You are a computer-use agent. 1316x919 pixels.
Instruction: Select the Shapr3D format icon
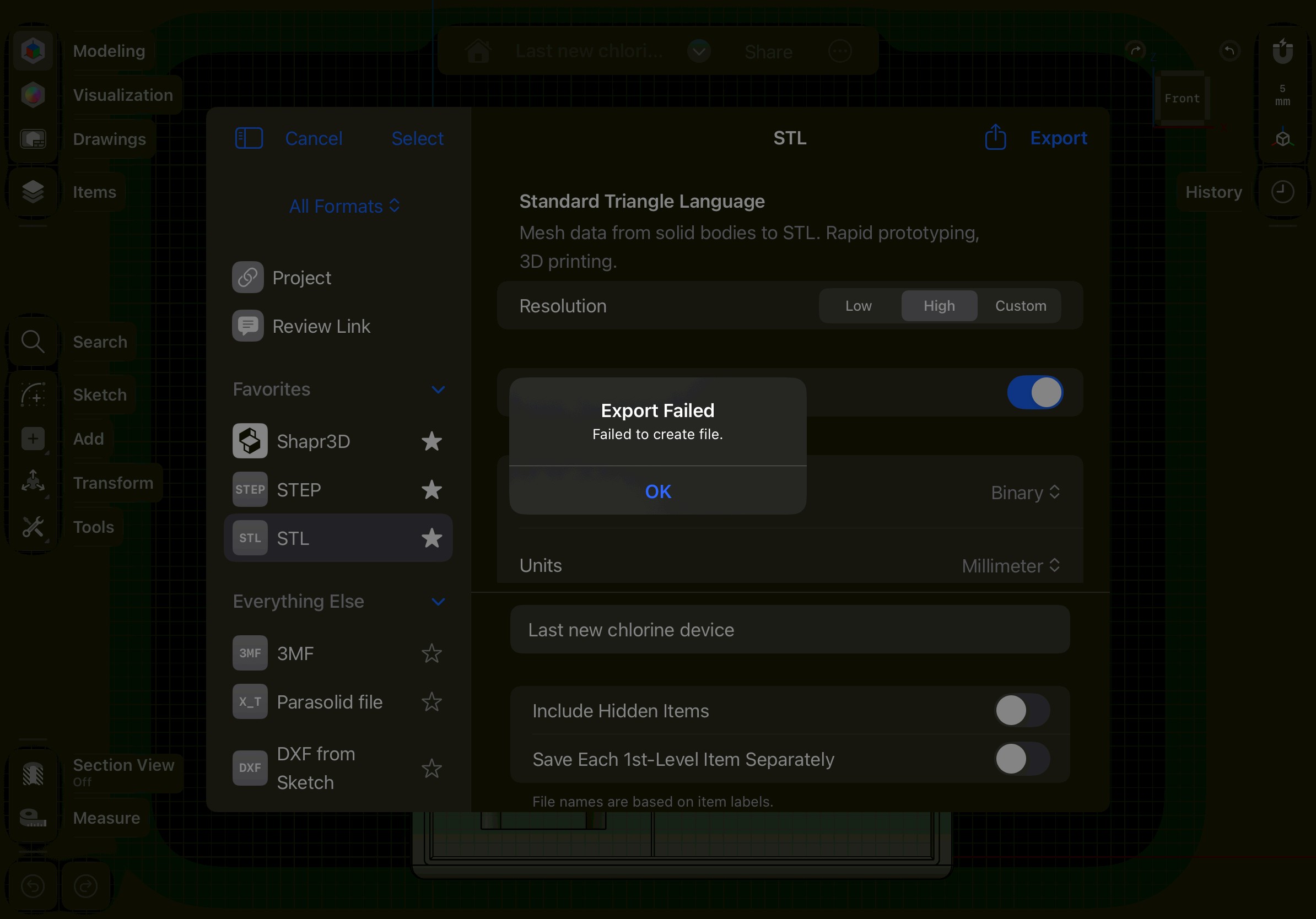250,441
